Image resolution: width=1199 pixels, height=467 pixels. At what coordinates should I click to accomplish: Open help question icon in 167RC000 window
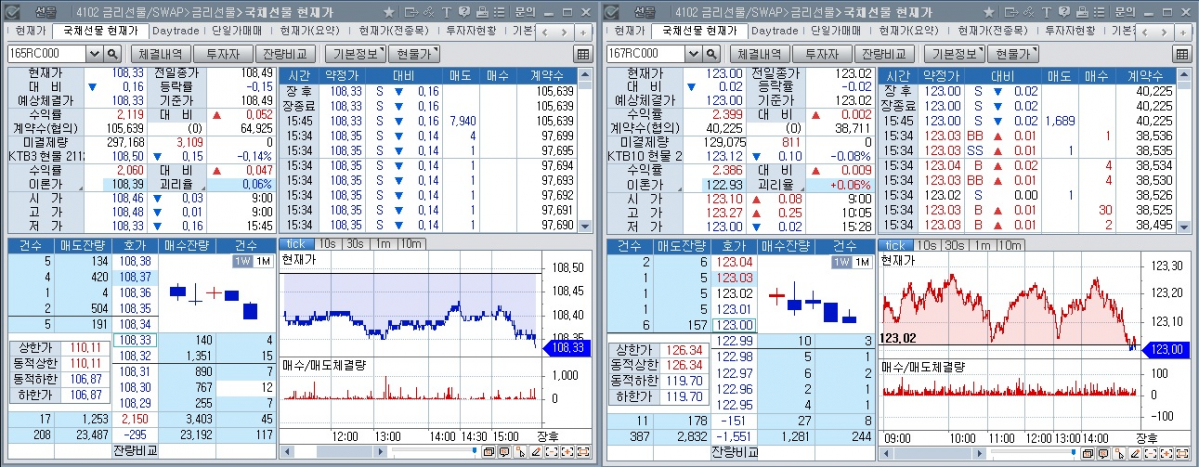point(1063,12)
